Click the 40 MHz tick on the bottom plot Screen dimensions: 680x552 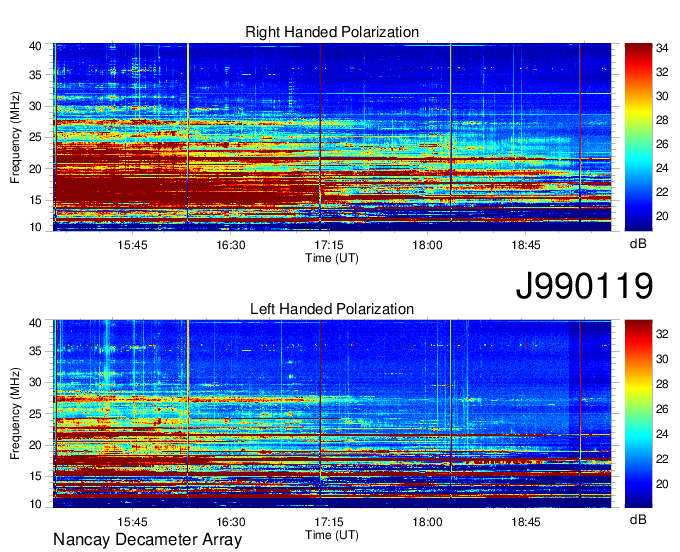(x=36, y=323)
